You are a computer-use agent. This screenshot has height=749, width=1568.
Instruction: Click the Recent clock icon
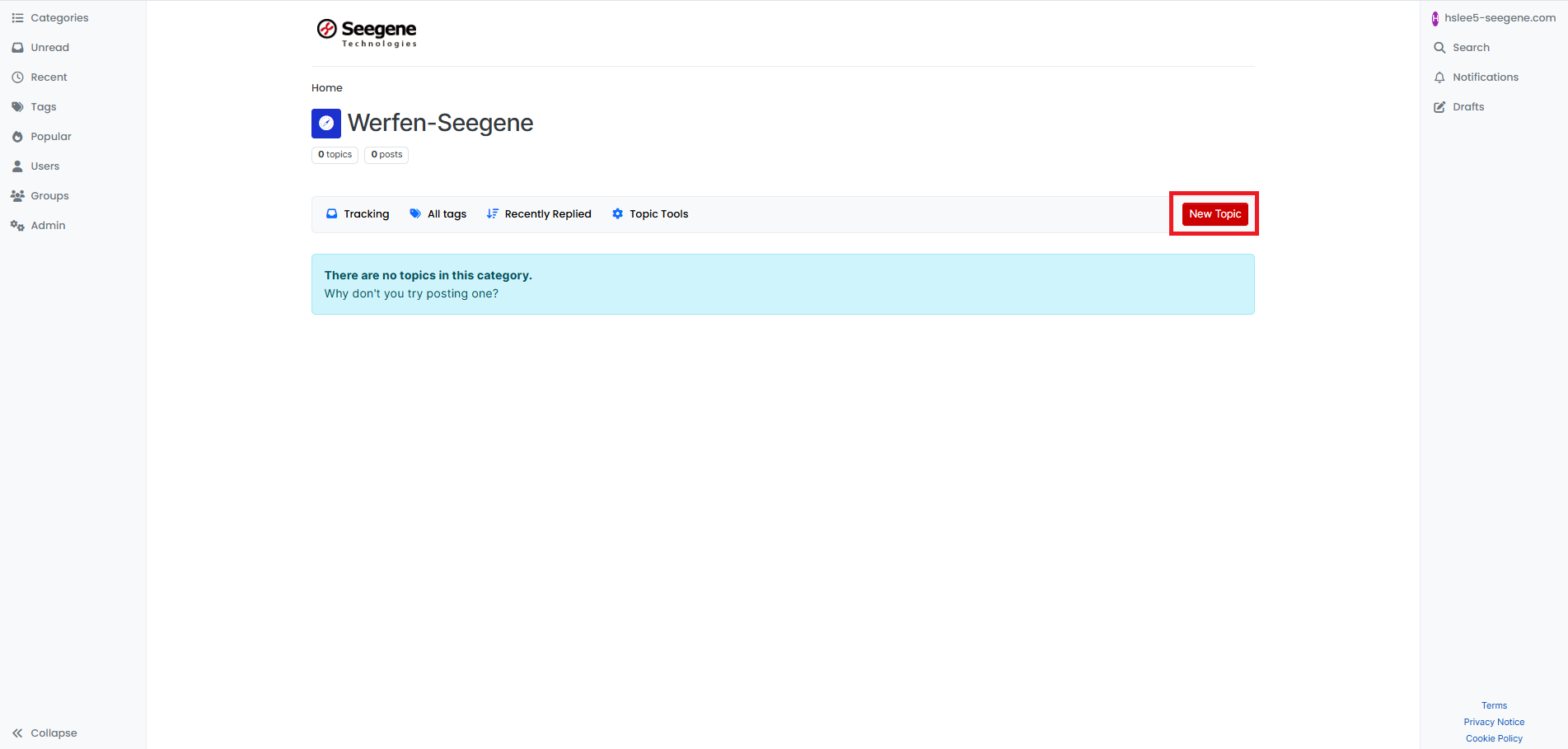point(17,77)
